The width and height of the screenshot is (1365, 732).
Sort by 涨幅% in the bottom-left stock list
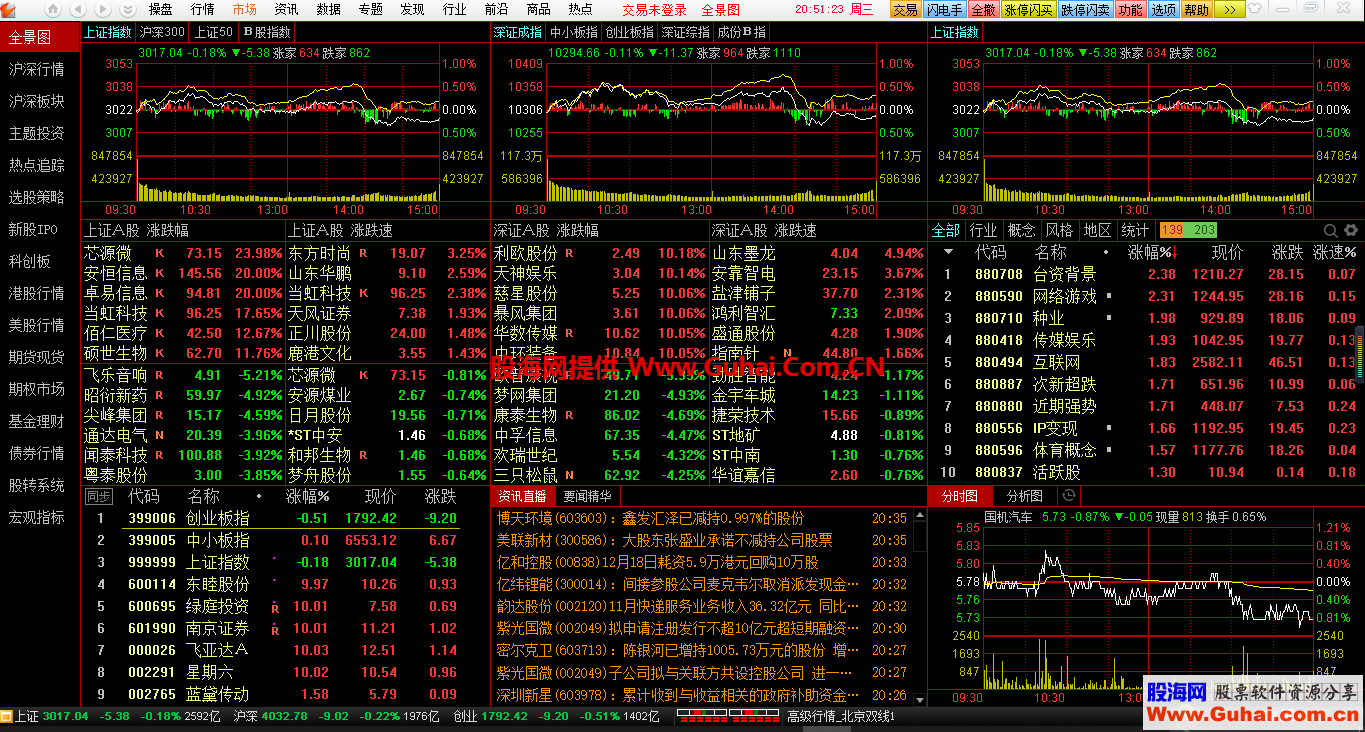pos(307,496)
